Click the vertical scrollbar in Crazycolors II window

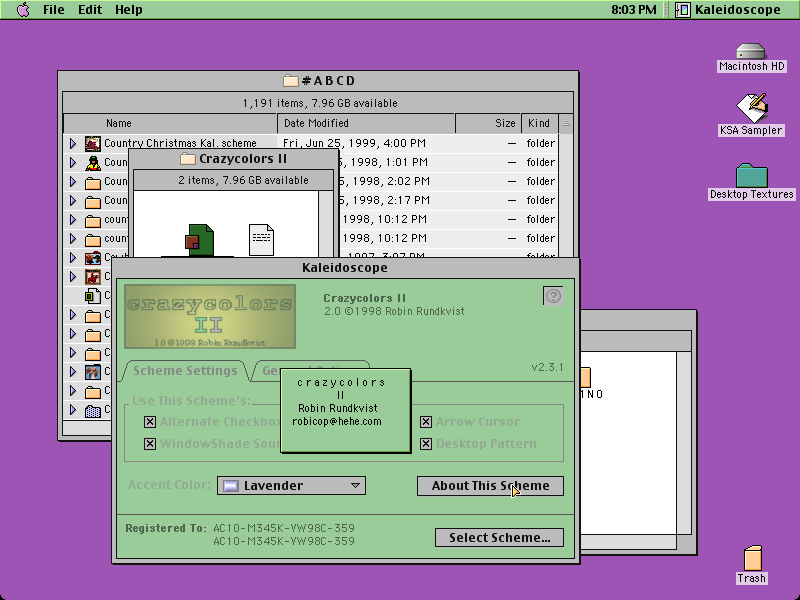(326, 223)
